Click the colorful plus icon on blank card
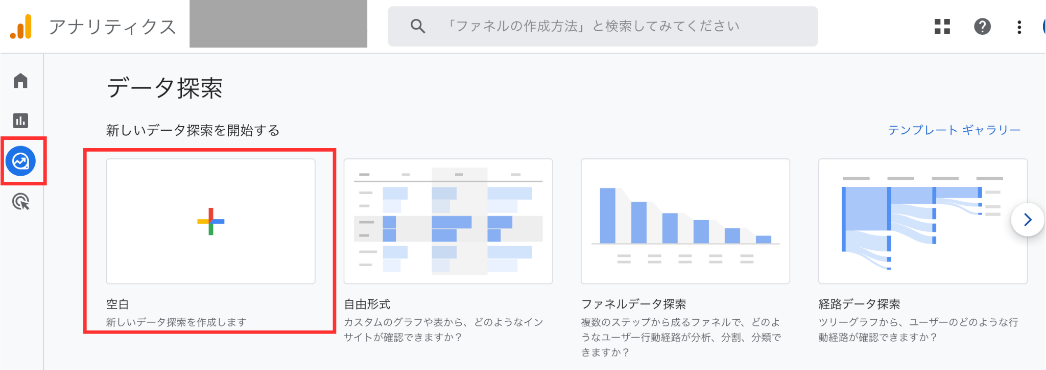Image resolution: width=1046 pixels, height=370 pixels. [x=211, y=221]
